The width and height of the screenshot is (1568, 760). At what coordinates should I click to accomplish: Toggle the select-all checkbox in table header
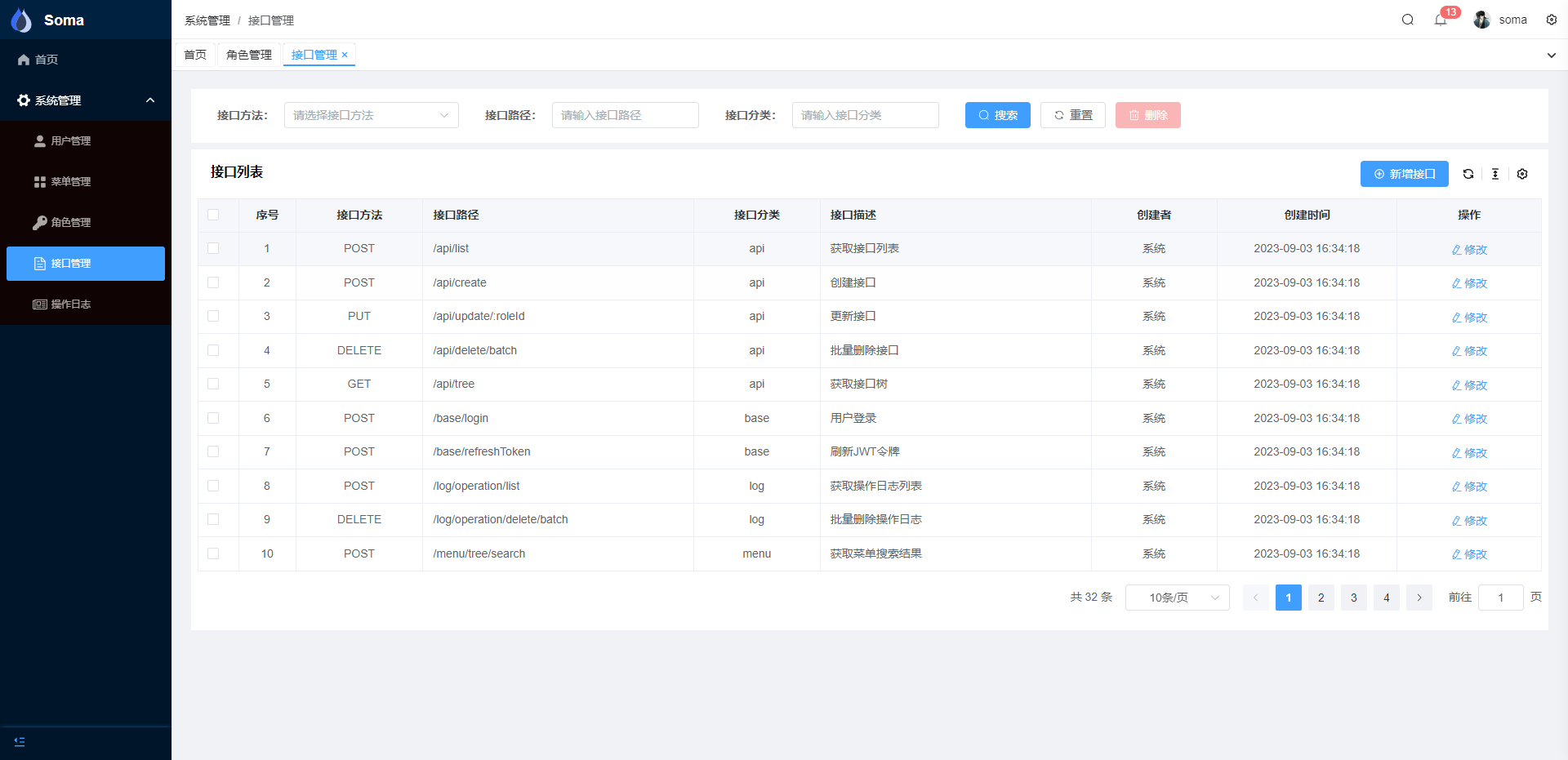pyautogui.click(x=213, y=215)
